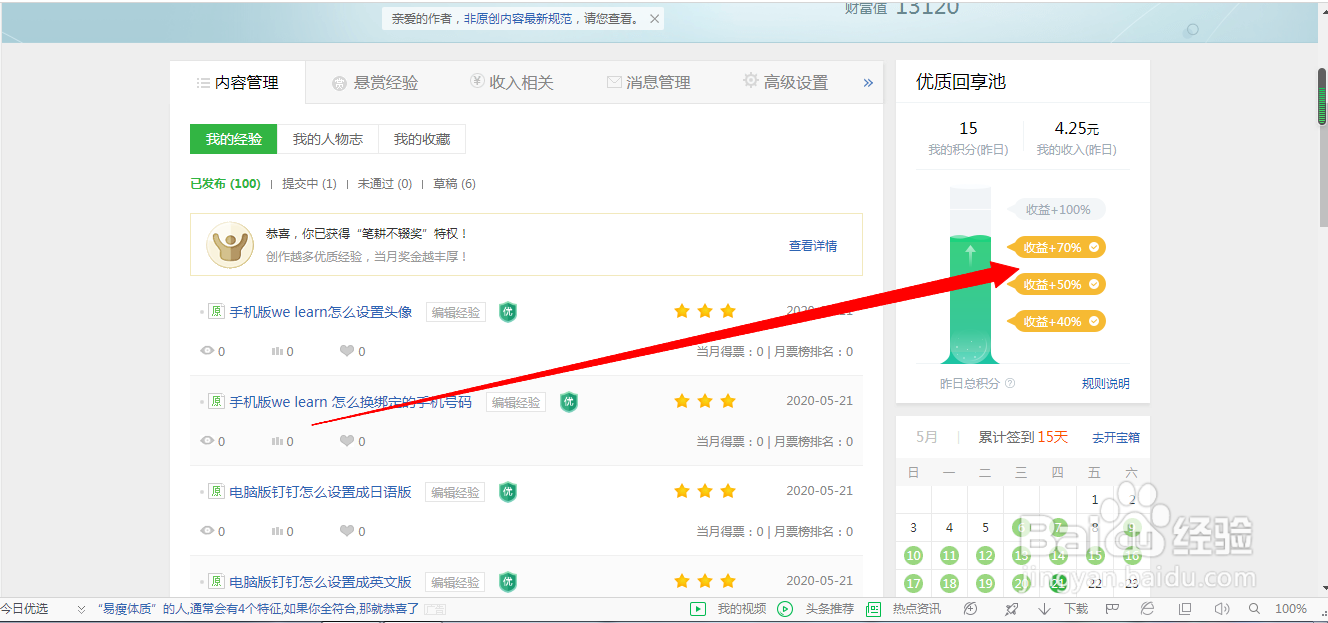Click the 下载 download arrow icon in the toolbar
Viewport: 1328px width, 623px height.
(x=1043, y=608)
